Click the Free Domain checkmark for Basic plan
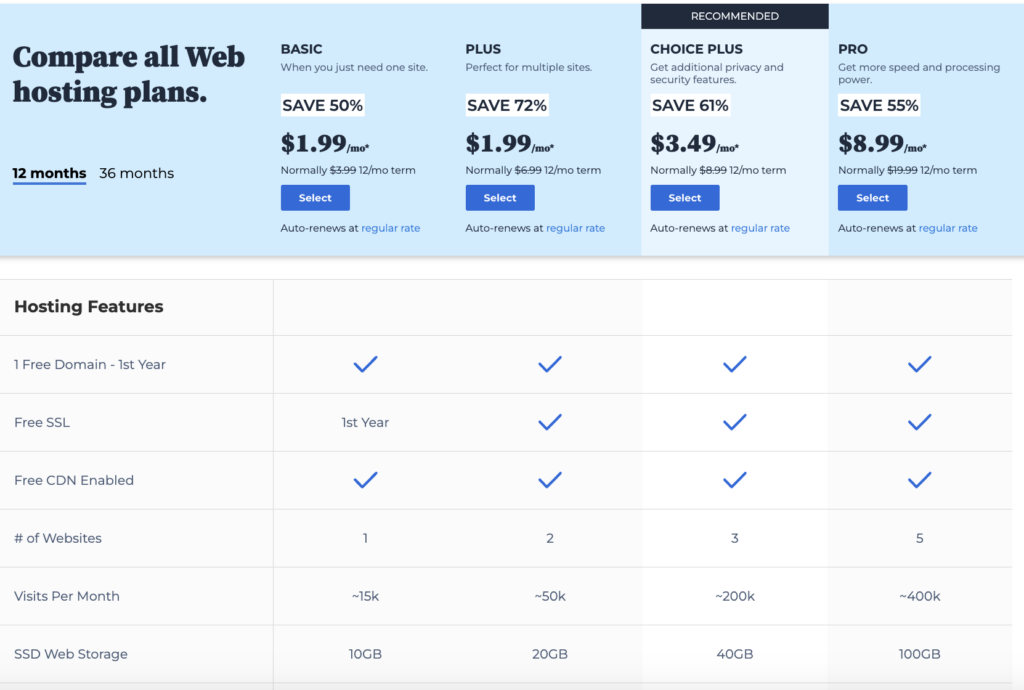 coord(365,364)
